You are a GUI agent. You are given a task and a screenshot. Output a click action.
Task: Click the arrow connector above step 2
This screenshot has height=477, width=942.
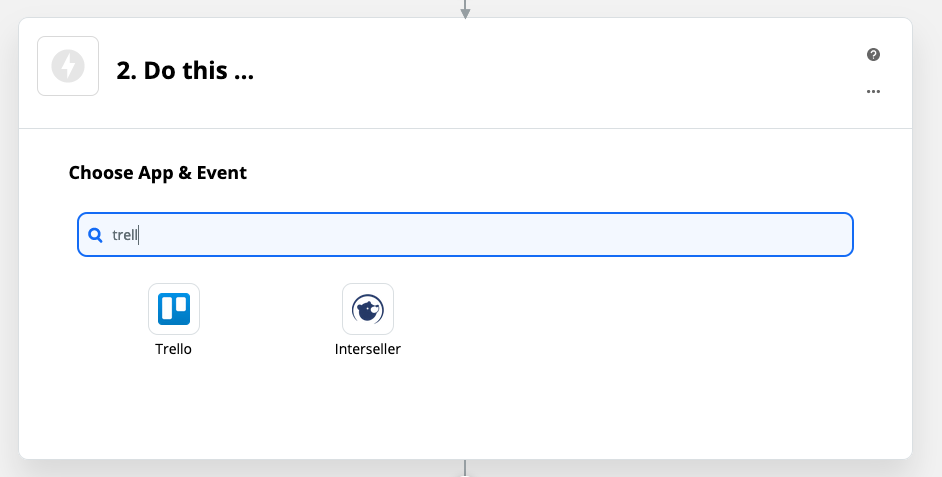pos(464,9)
